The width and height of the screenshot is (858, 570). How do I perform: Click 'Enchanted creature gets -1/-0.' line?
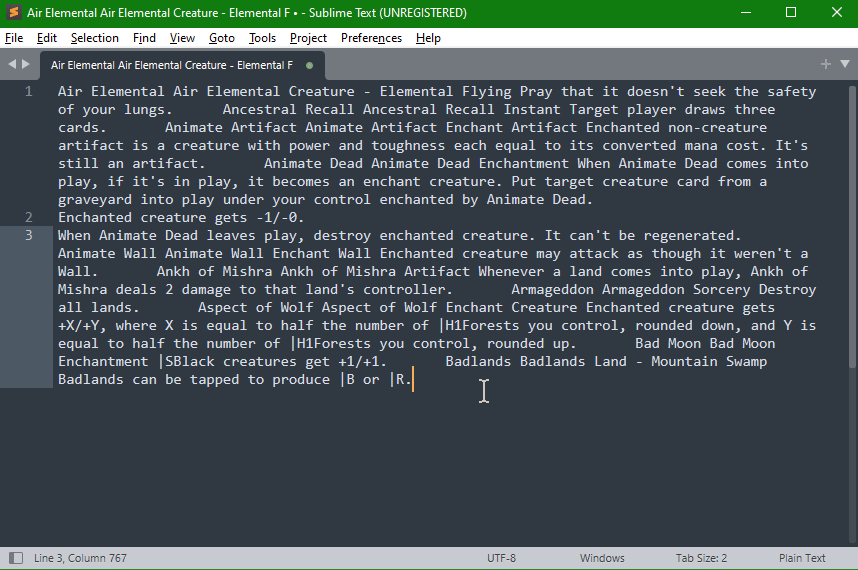coord(181,217)
